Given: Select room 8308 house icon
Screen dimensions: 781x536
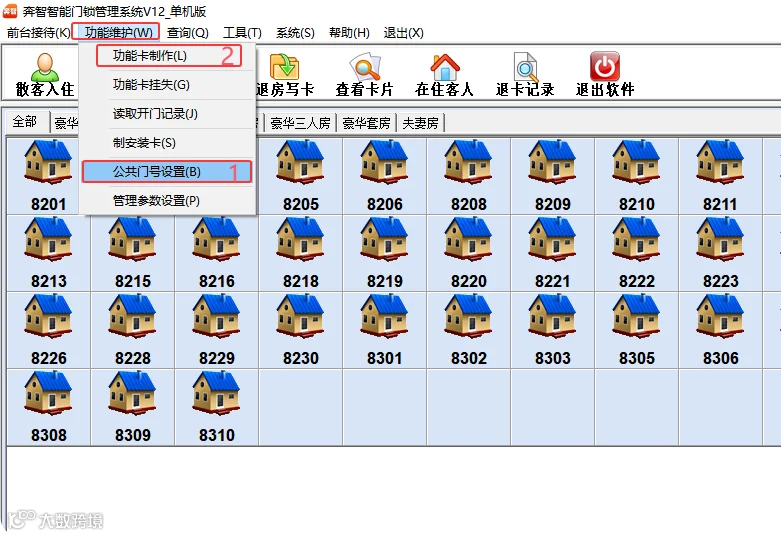Looking at the screenshot, I should (x=48, y=394).
